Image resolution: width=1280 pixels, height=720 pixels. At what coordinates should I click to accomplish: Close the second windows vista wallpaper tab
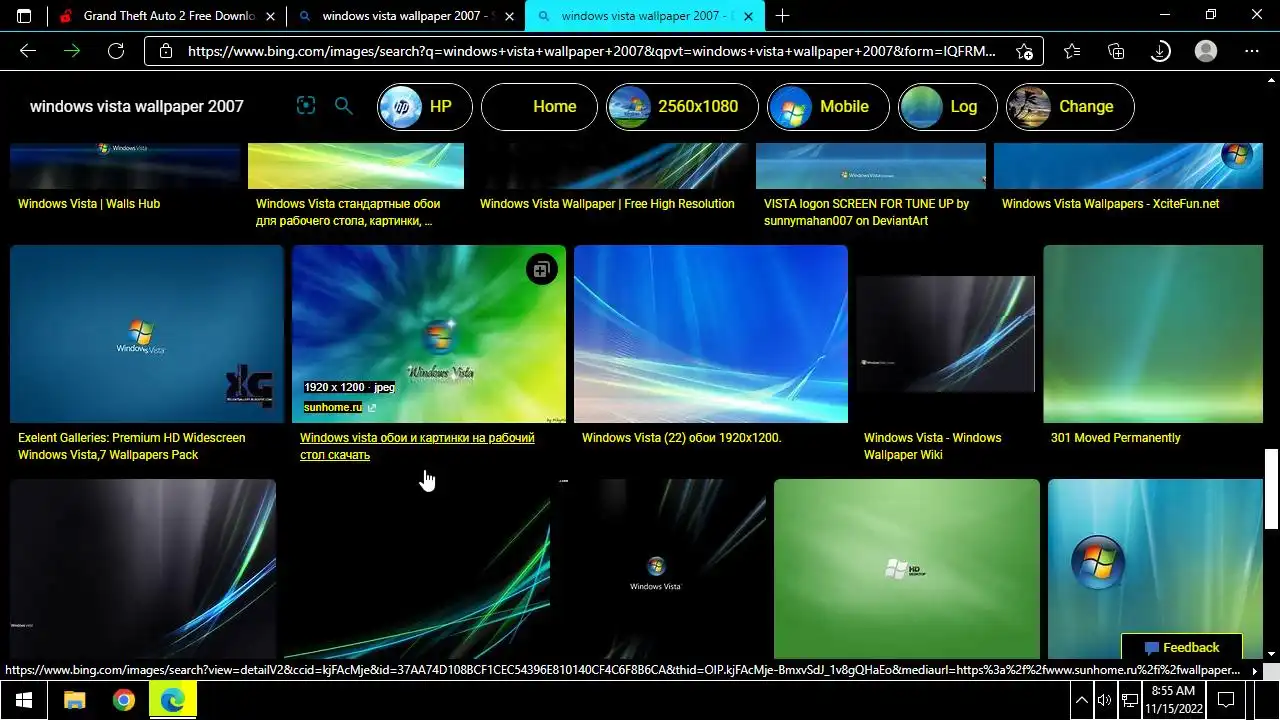pyautogui.click(x=510, y=16)
